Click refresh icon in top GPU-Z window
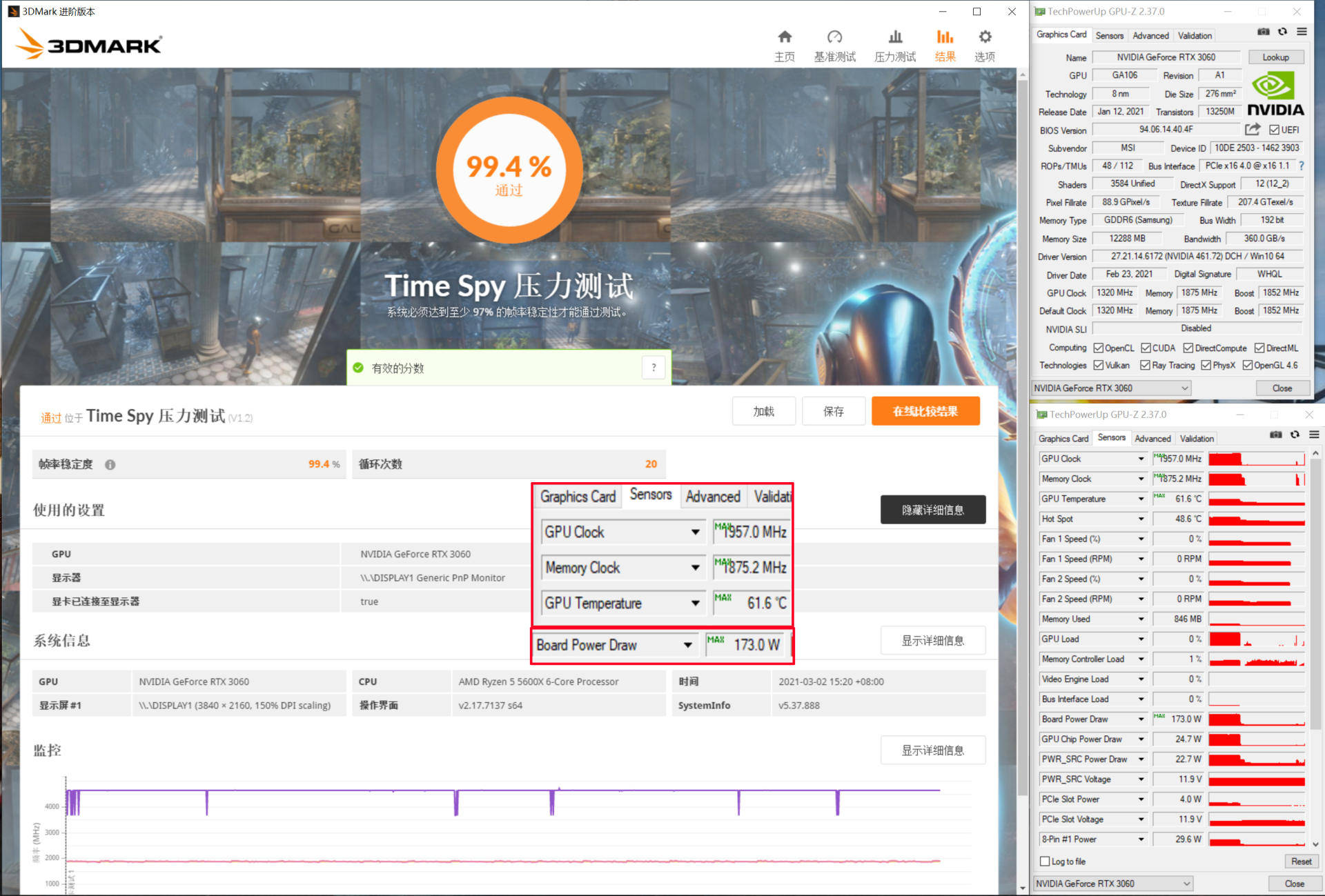The width and height of the screenshot is (1325, 896). [1282, 32]
